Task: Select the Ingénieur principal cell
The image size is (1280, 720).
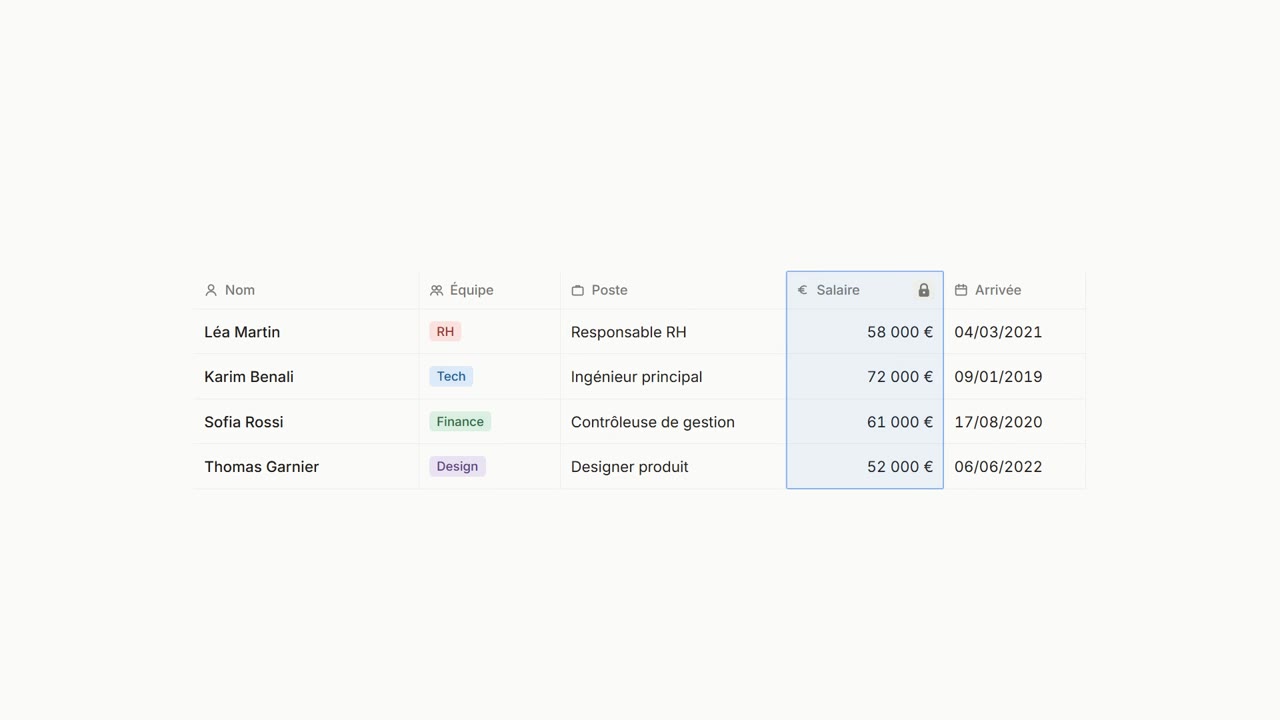Action: [673, 377]
